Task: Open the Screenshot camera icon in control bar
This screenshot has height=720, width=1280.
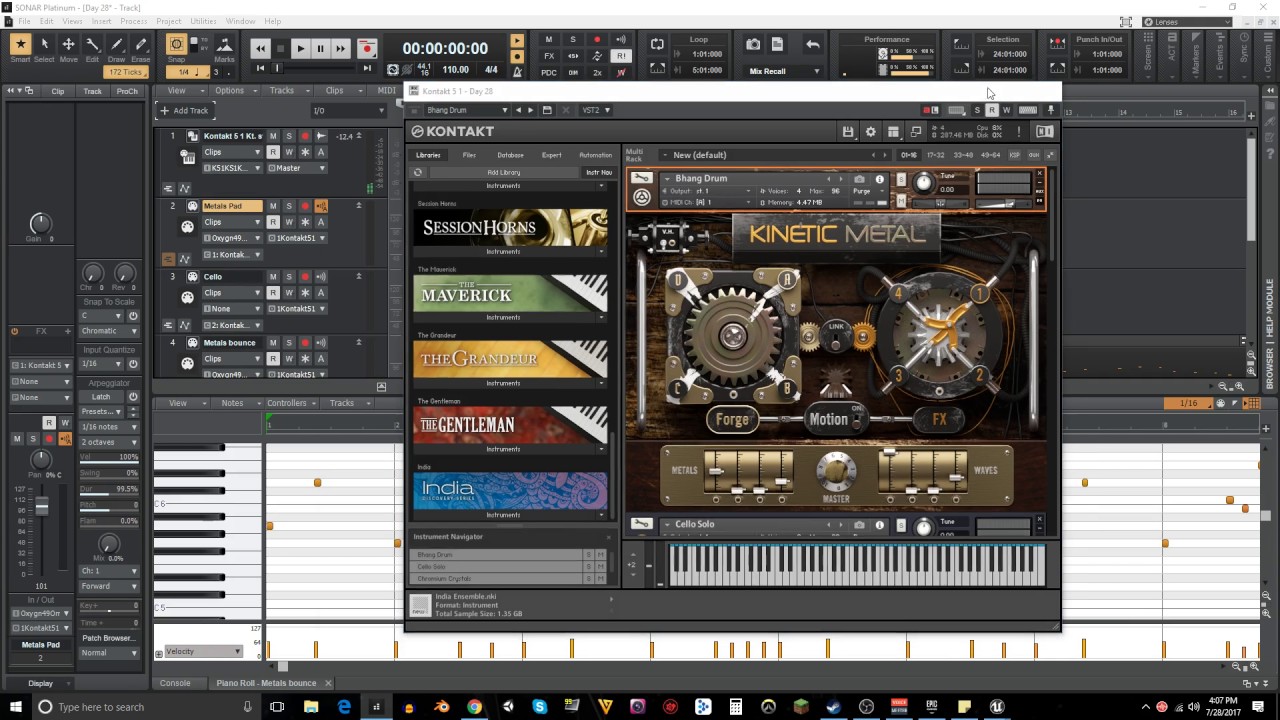Action: click(753, 44)
